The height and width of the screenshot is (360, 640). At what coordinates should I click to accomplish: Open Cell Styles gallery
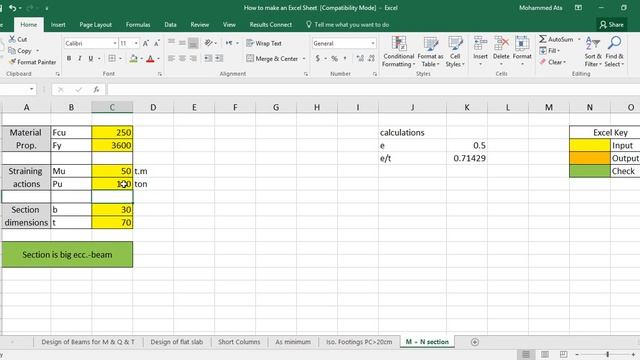pyautogui.click(x=455, y=52)
